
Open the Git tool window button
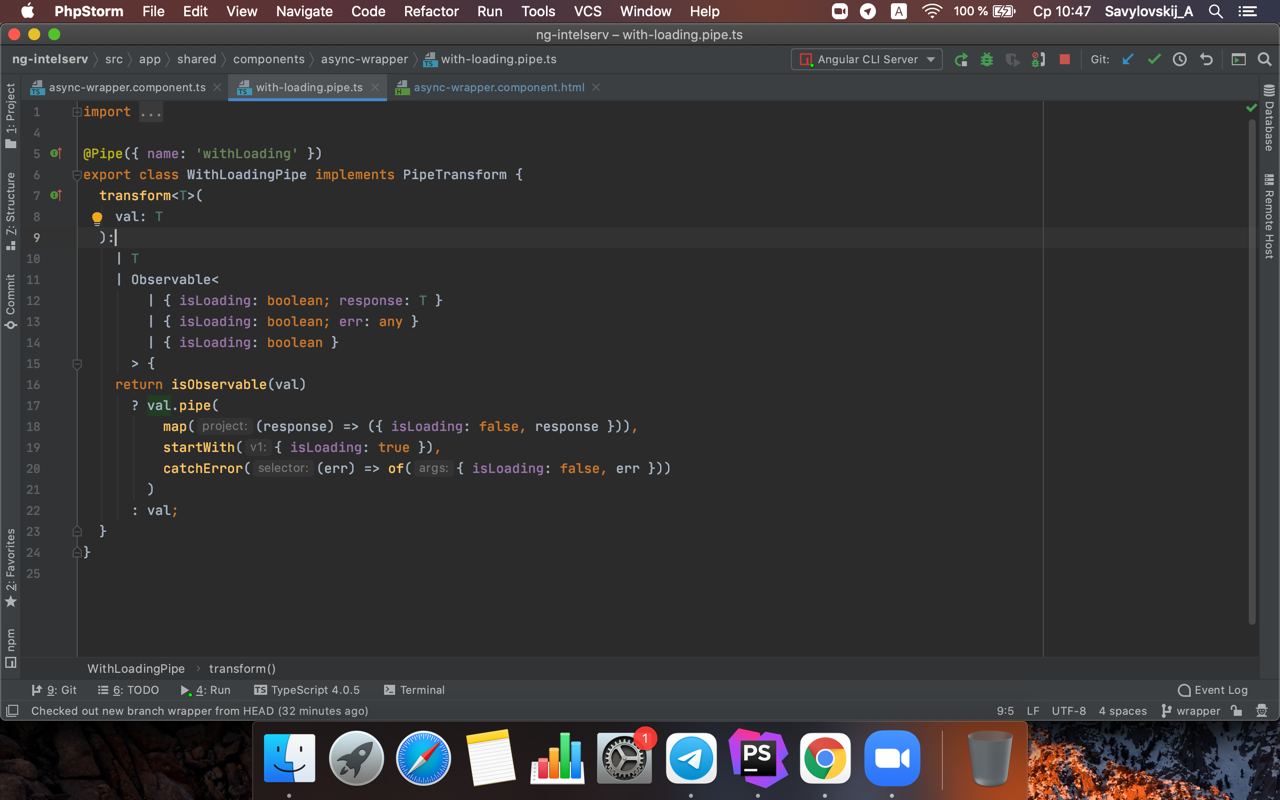click(54, 690)
